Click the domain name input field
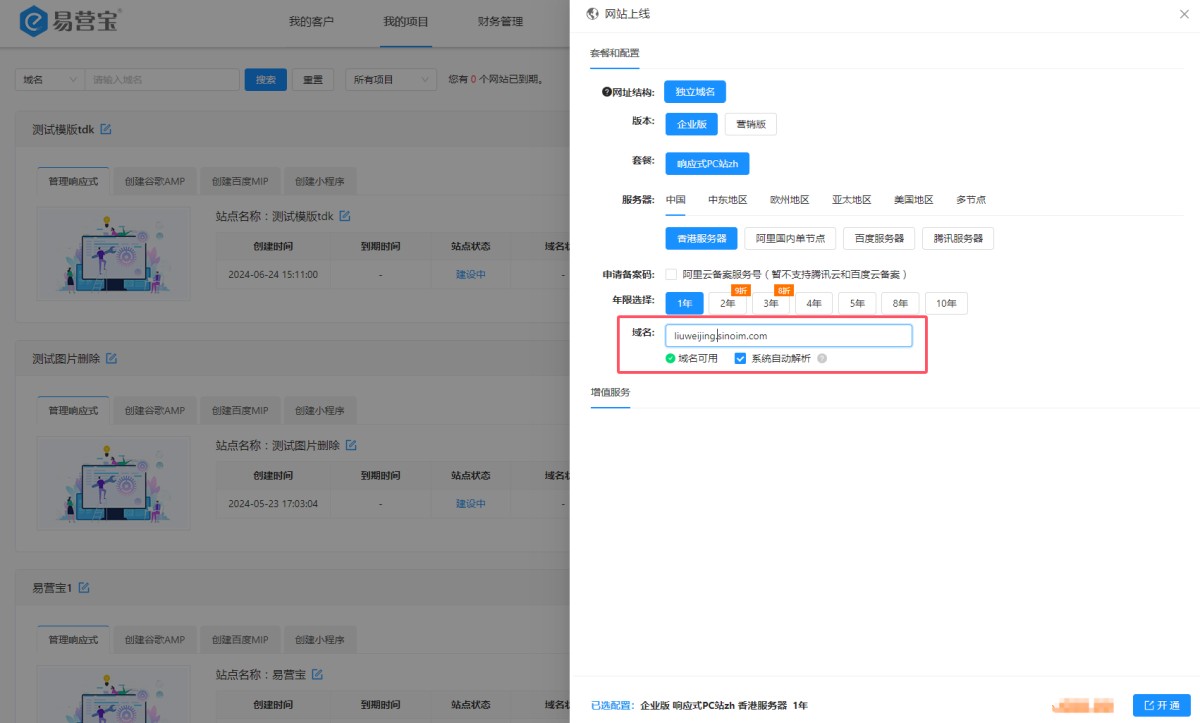The height and width of the screenshot is (723, 1200). point(788,336)
